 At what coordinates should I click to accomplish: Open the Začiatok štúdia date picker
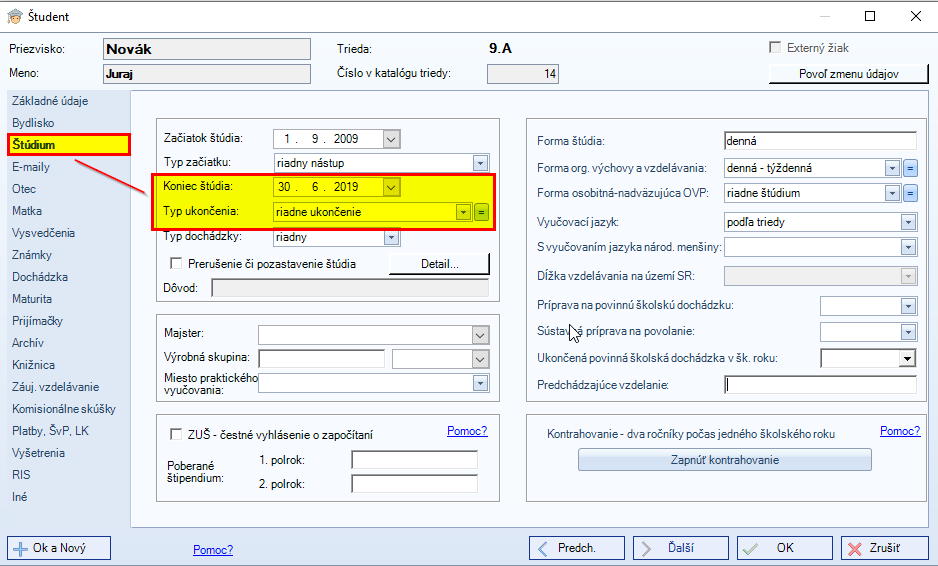tap(391, 139)
